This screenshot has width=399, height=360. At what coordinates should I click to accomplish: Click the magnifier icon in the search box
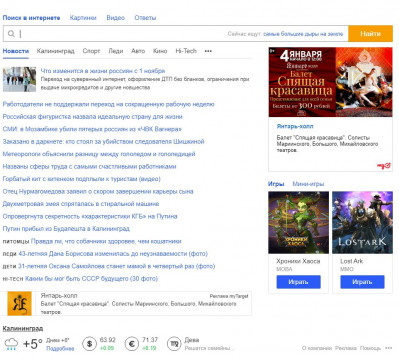(x=11, y=34)
